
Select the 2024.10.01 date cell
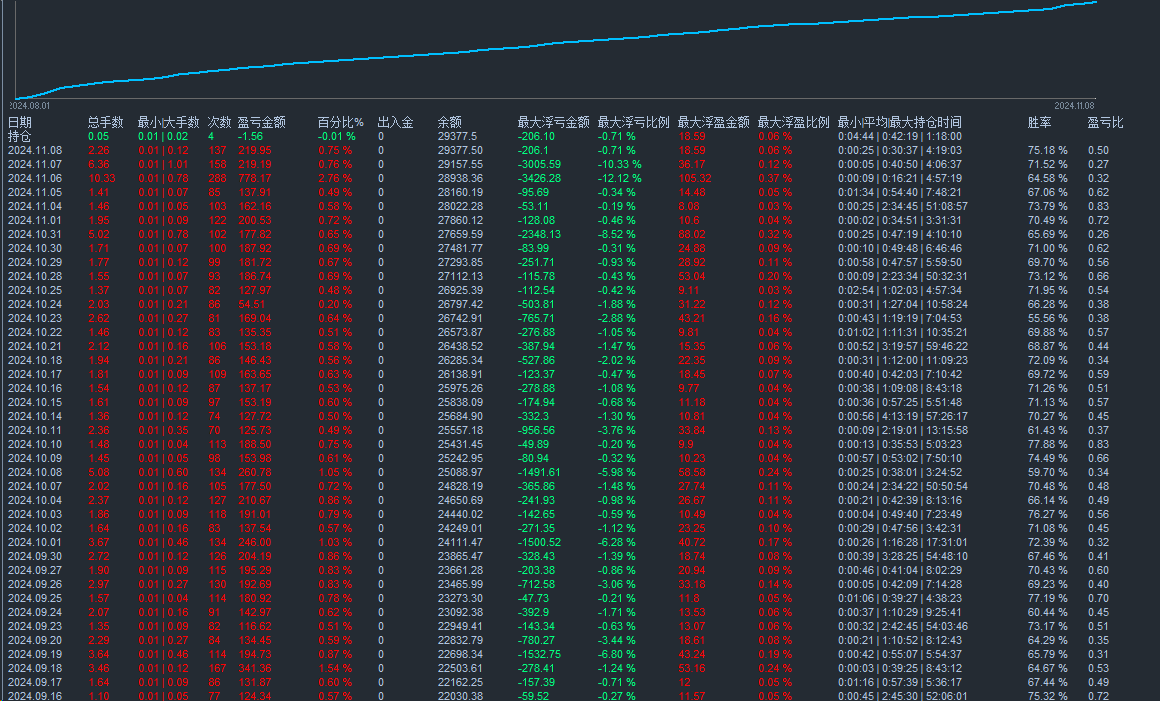click(35, 542)
